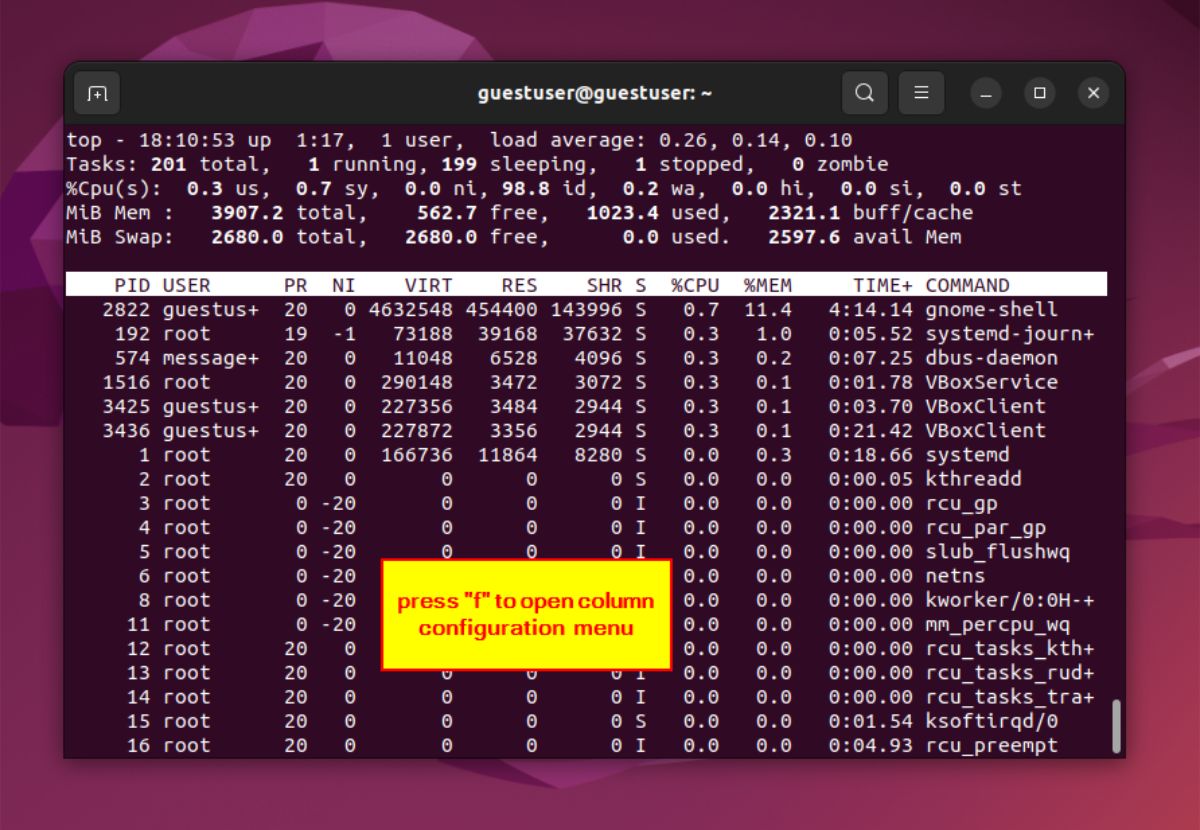Click the COMMAND column header
The height and width of the screenshot is (830, 1200).
[x=966, y=284]
